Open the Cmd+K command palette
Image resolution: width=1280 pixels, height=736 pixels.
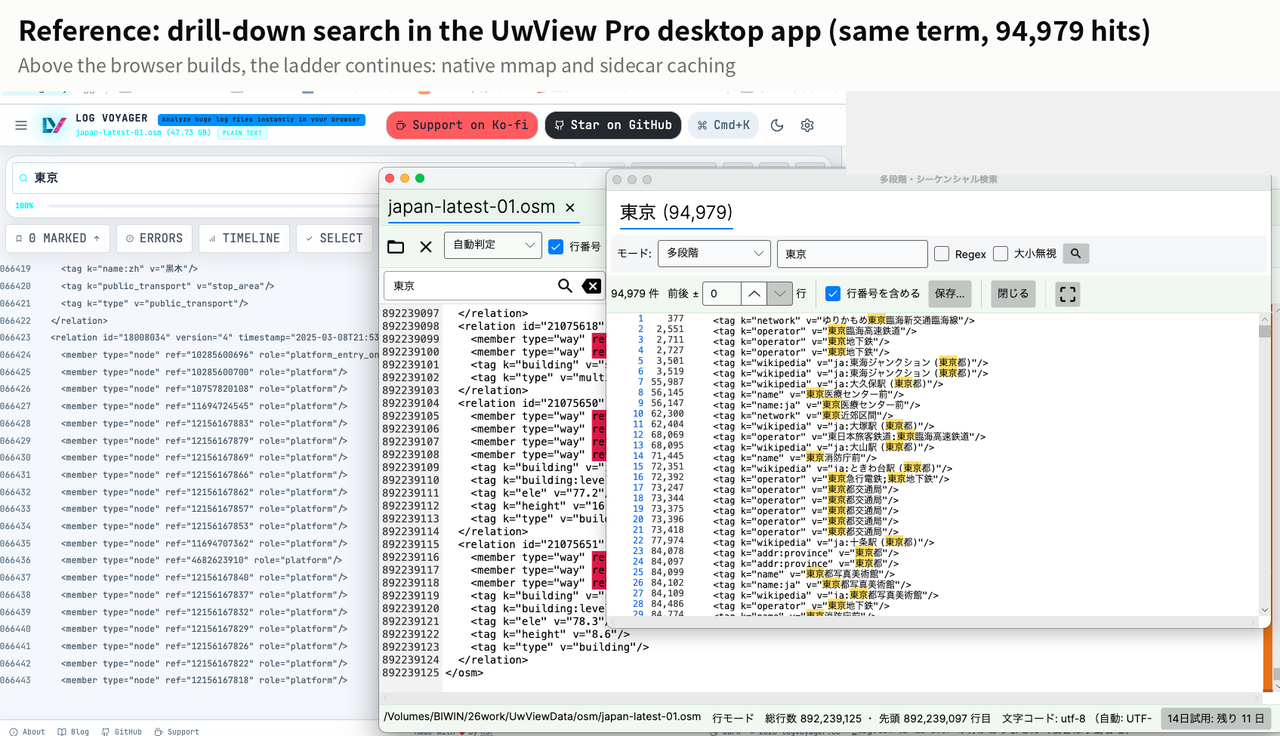click(x=723, y=125)
